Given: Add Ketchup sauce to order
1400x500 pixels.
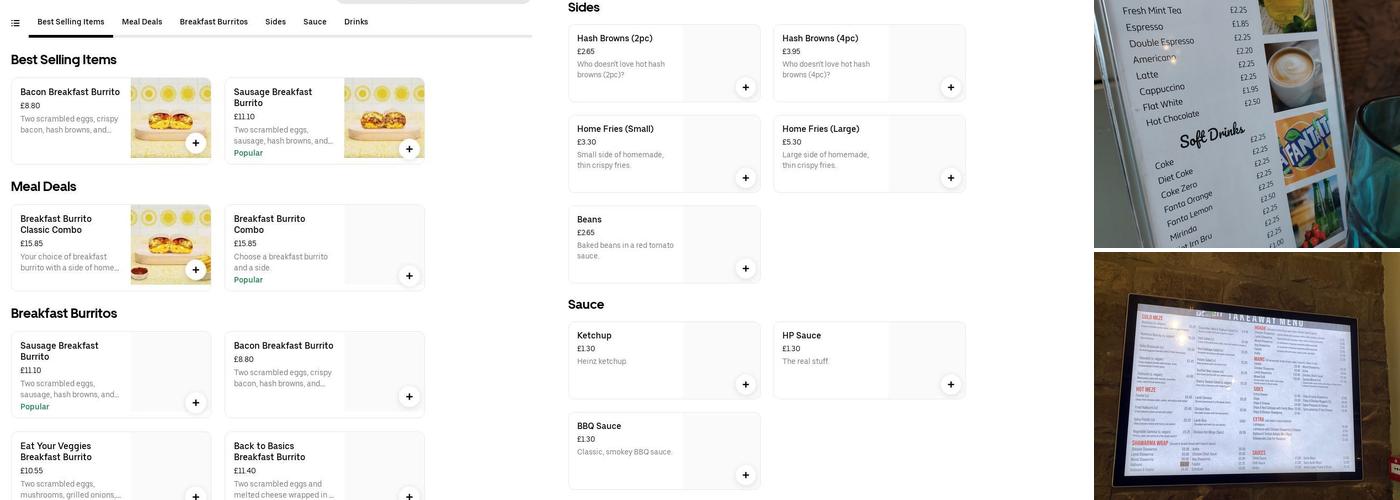Looking at the screenshot, I should pyautogui.click(x=745, y=384).
